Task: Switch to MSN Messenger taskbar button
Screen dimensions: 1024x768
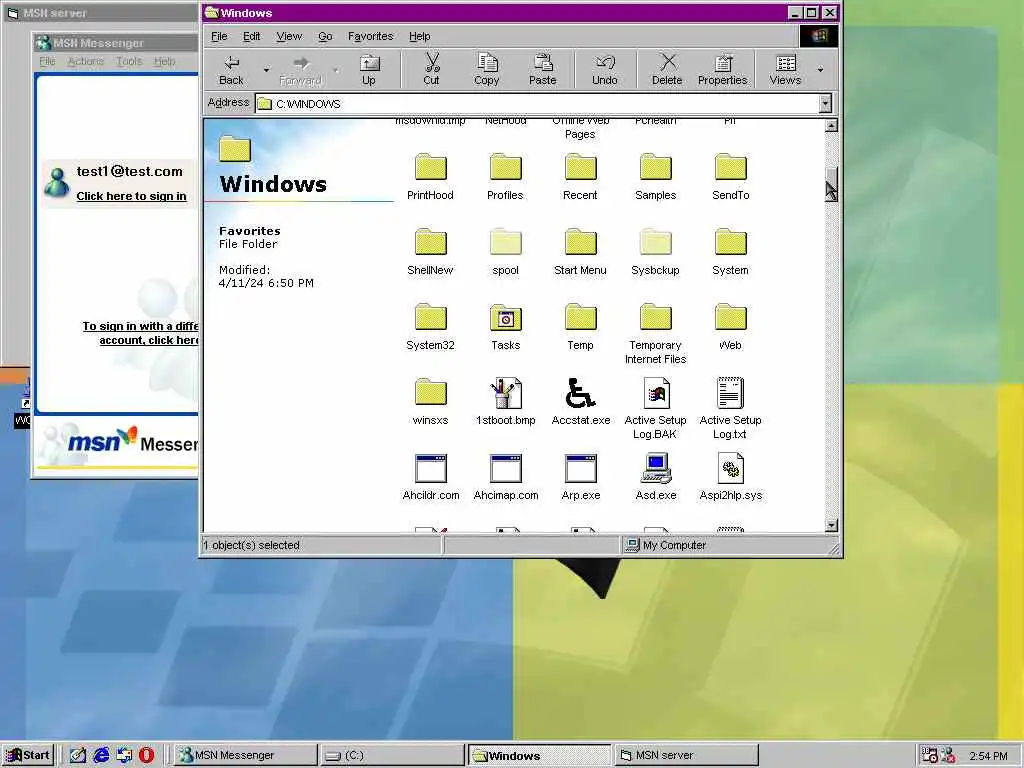Action: coord(246,755)
